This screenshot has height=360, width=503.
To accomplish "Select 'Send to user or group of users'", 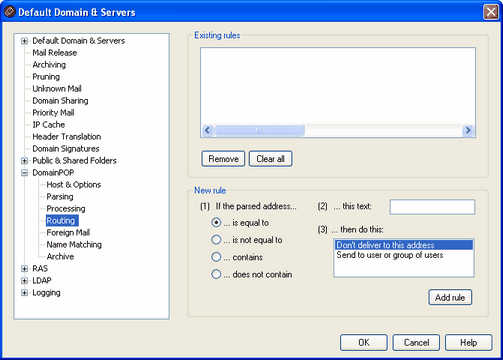I will pyautogui.click(x=404, y=255).
